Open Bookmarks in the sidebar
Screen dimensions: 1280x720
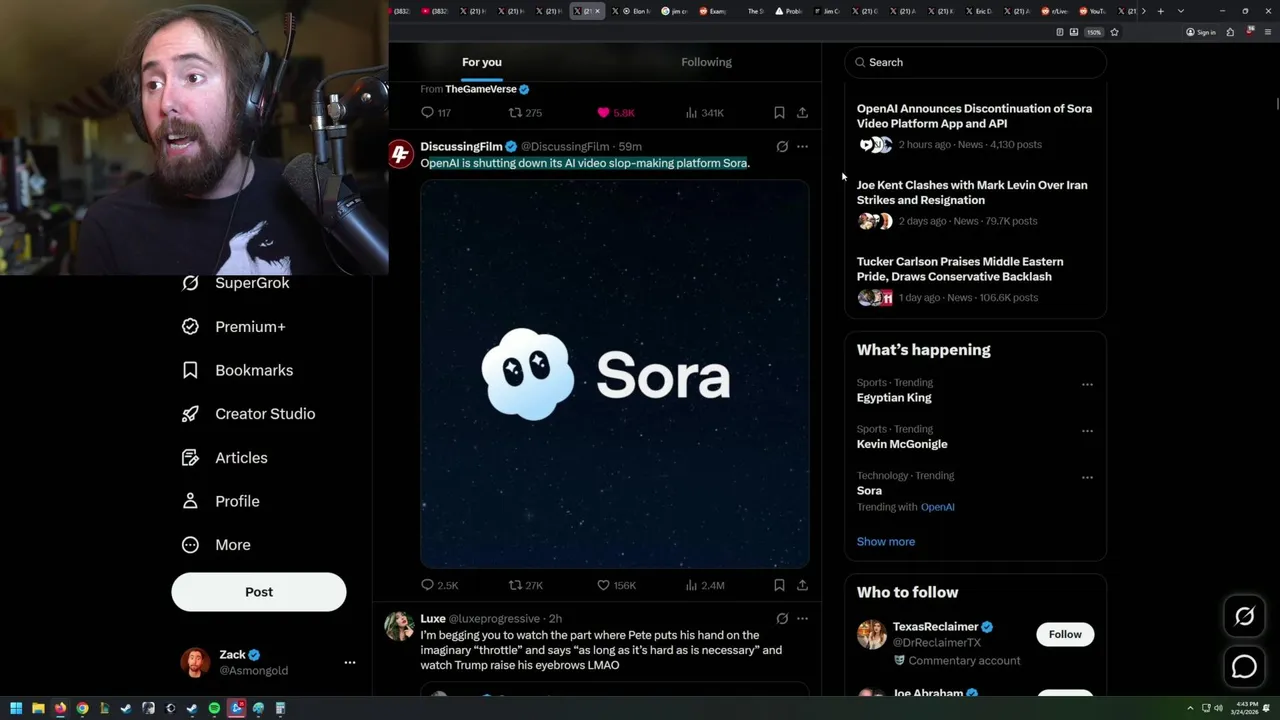(x=238, y=370)
